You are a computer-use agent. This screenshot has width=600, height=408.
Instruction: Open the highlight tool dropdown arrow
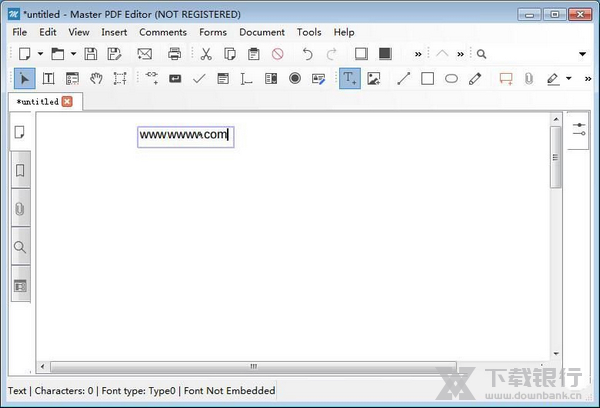point(569,78)
